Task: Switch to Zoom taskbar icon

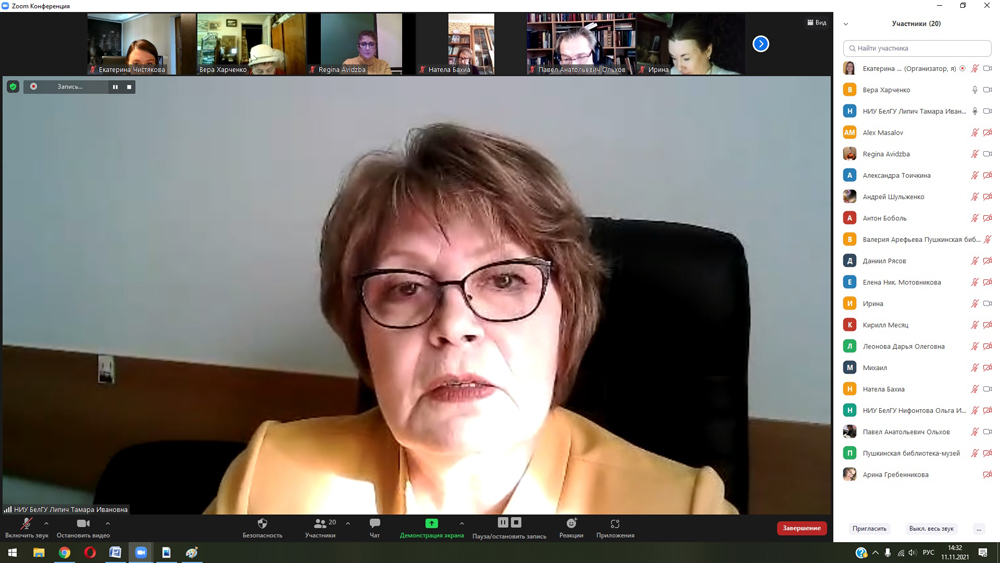Action: coord(141,552)
